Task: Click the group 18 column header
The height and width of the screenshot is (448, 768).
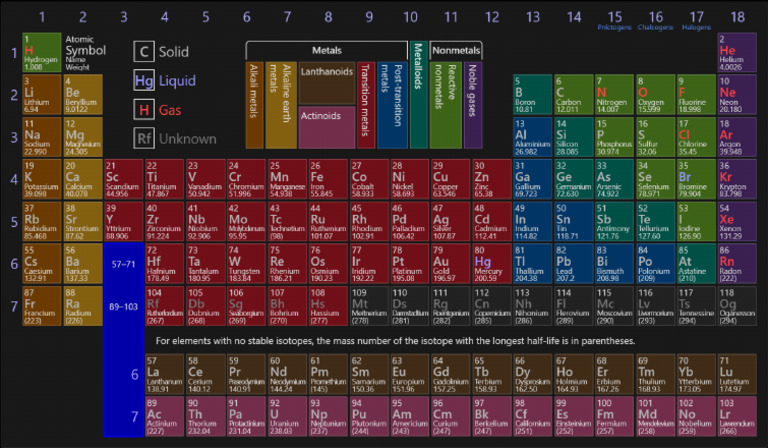Action: (737, 17)
